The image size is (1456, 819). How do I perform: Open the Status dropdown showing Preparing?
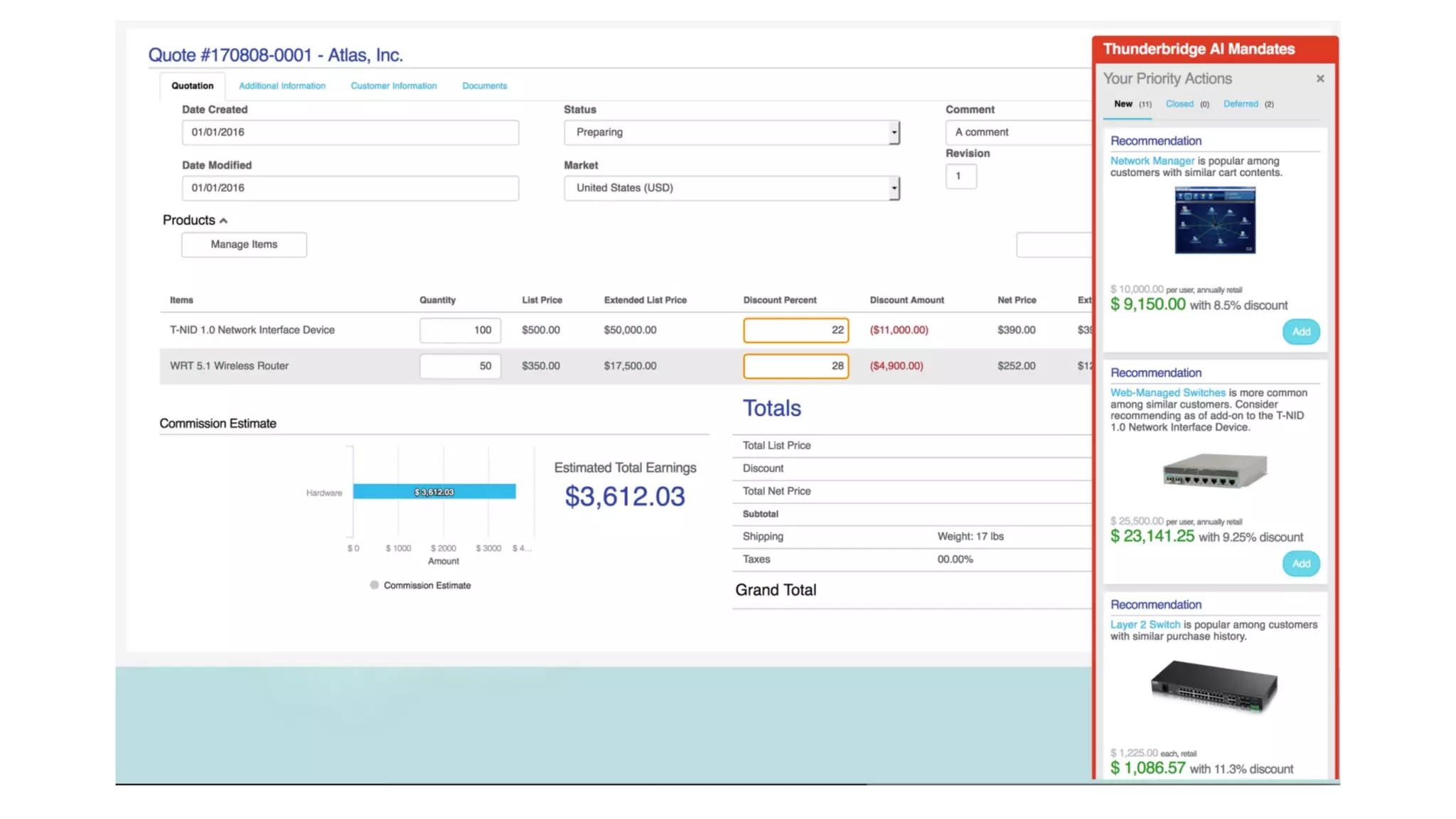coord(732,132)
